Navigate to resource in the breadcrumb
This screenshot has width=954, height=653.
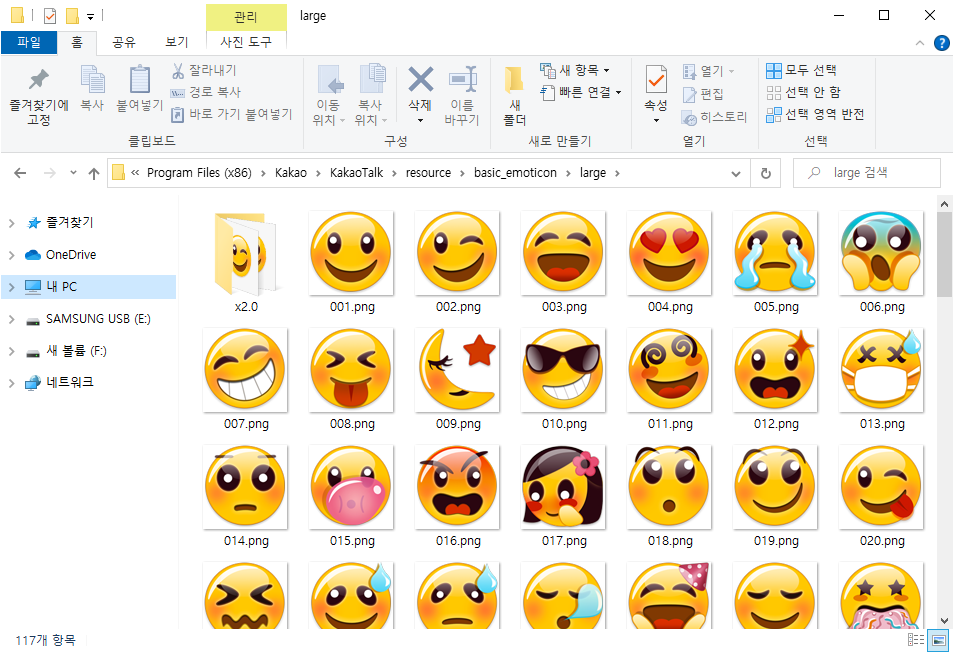pos(428,173)
